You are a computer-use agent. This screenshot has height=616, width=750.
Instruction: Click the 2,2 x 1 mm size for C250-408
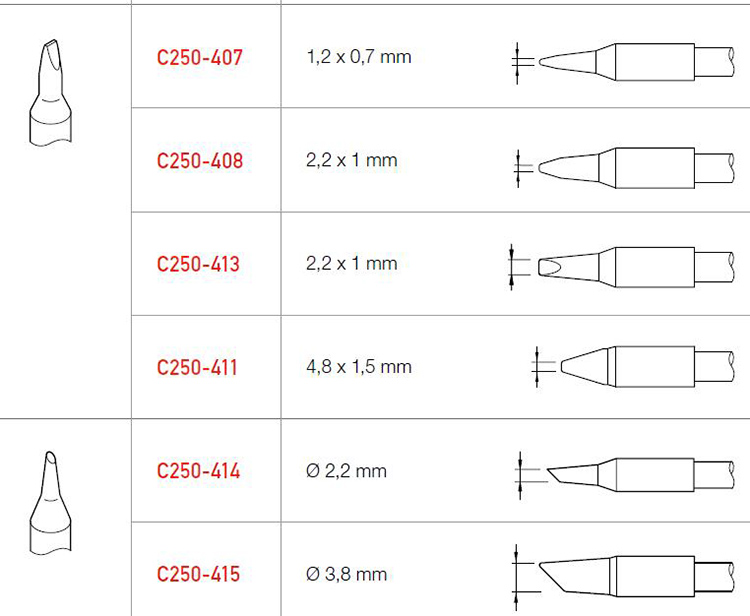point(352,161)
